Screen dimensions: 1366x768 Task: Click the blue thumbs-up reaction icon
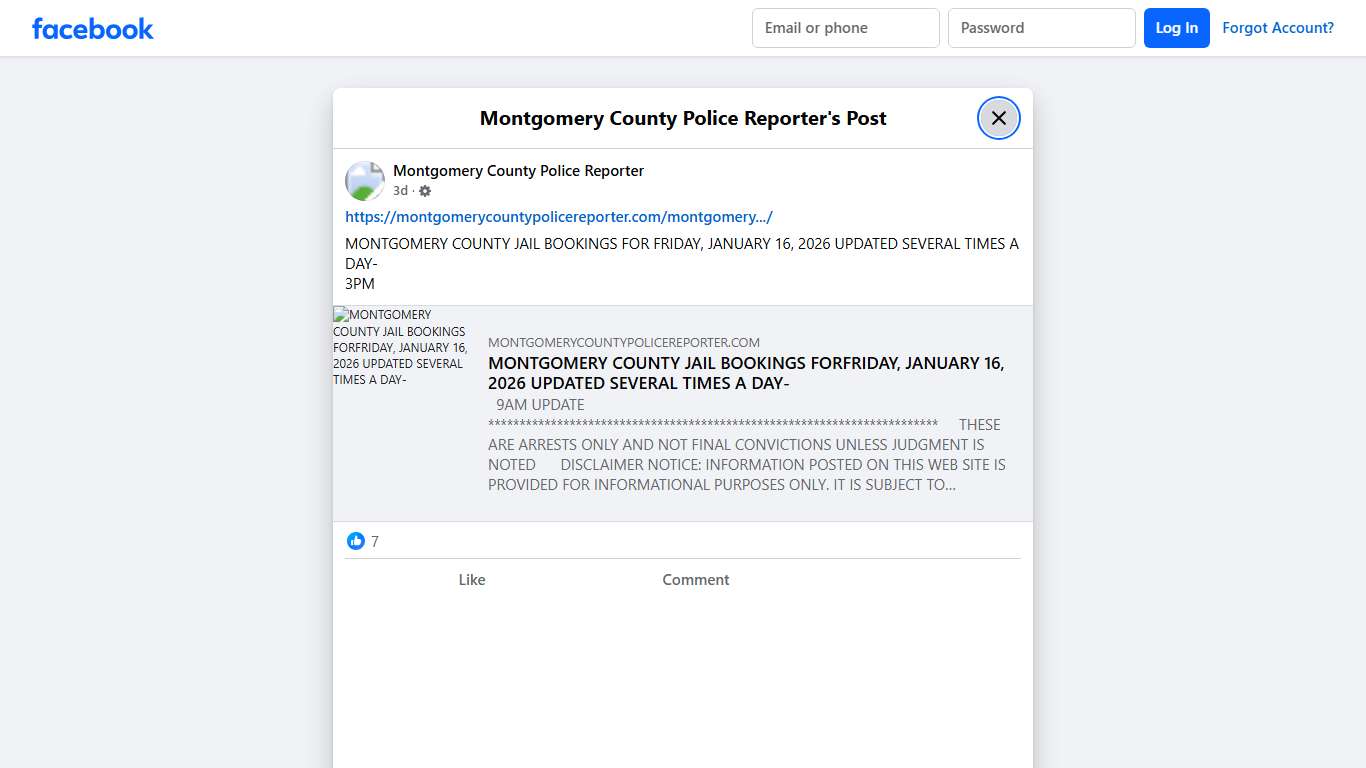click(356, 541)
